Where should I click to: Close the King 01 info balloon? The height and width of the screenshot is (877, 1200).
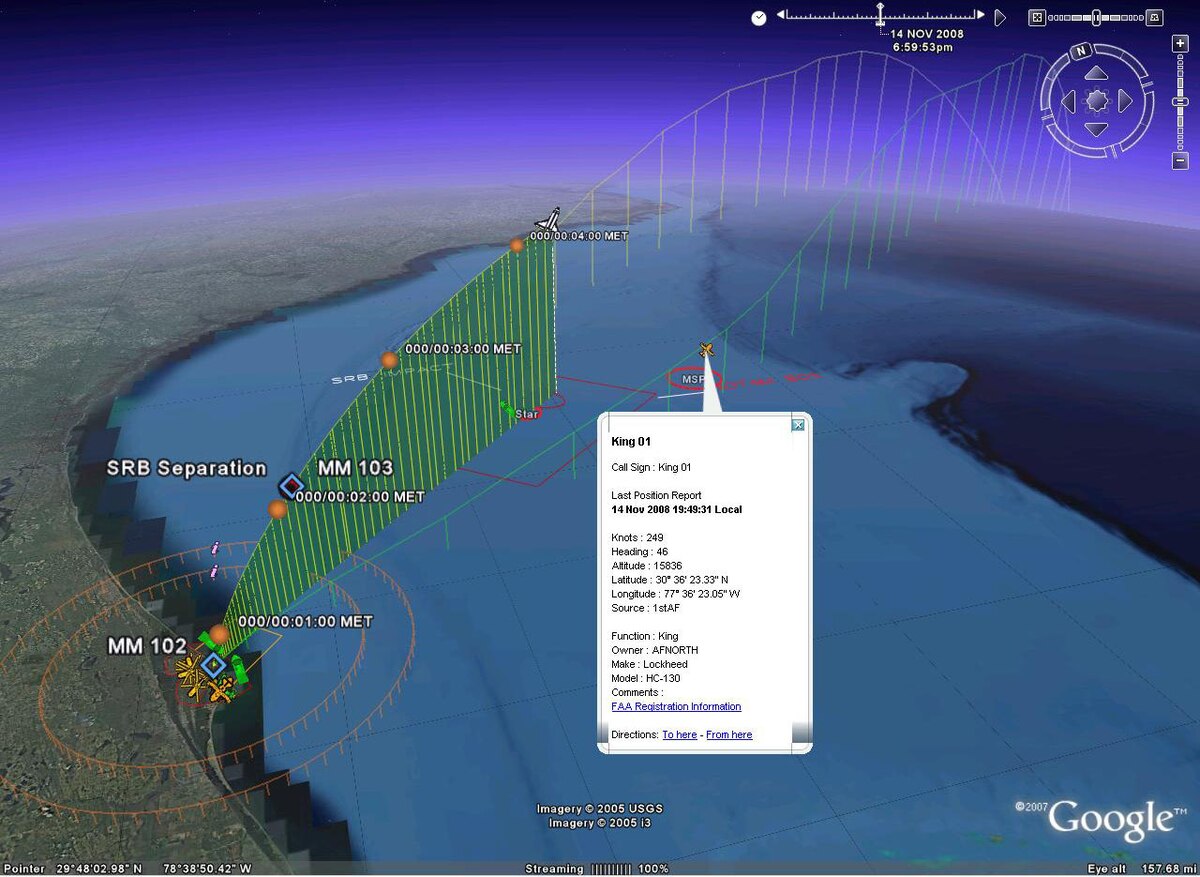coord(798,425)
